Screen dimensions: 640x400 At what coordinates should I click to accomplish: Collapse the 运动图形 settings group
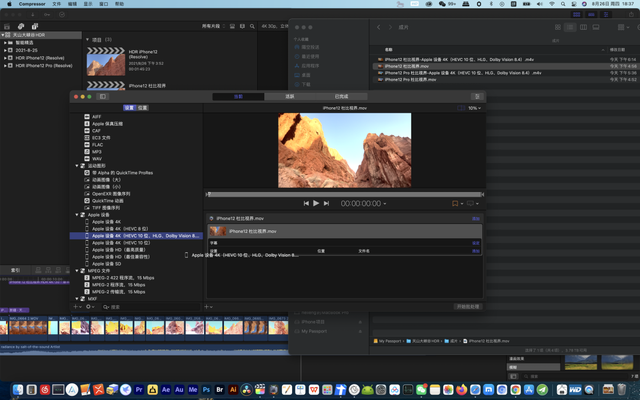[77, 166]
